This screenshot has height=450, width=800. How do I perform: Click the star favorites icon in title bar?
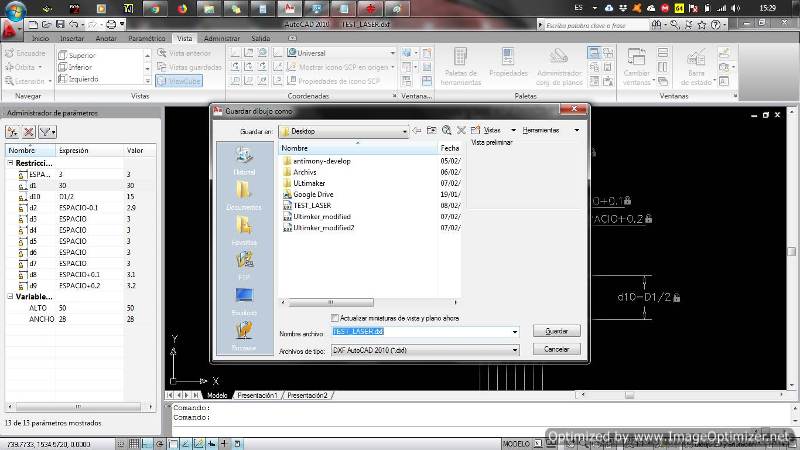[x=702, y=24]
